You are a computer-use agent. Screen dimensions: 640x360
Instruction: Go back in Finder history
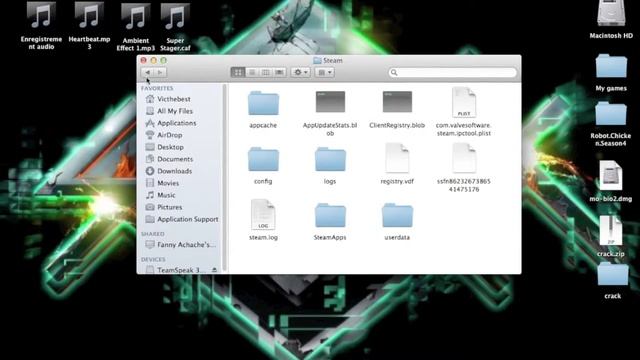[x=148, y=72]
